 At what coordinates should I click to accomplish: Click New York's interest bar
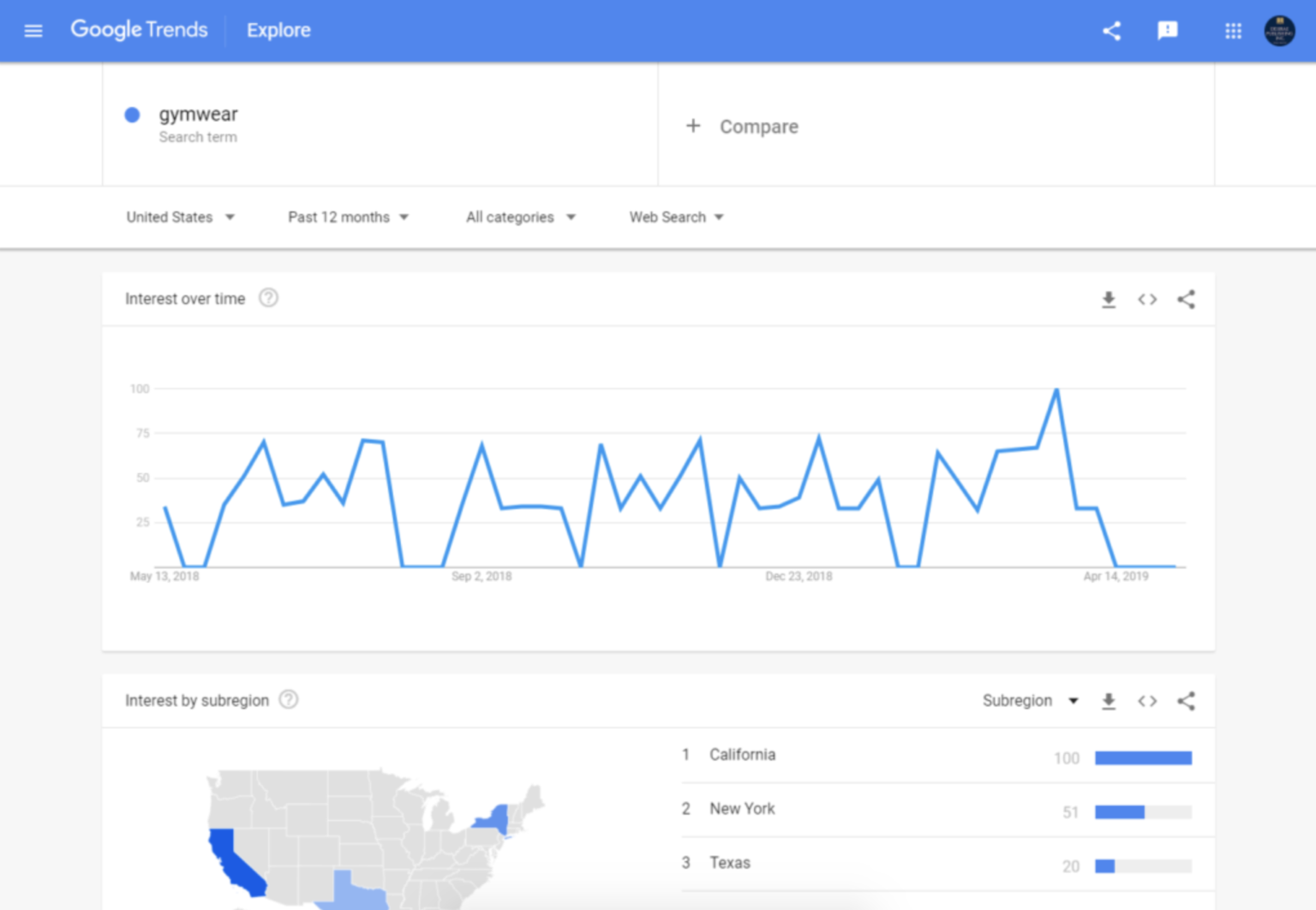(1119, 811)
